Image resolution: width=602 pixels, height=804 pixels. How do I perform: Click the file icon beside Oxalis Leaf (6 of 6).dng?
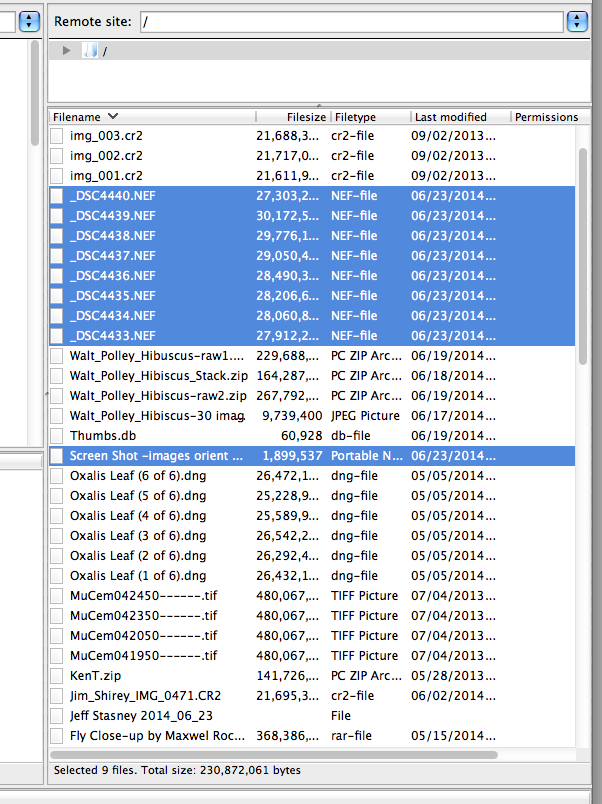click(56, 476)
